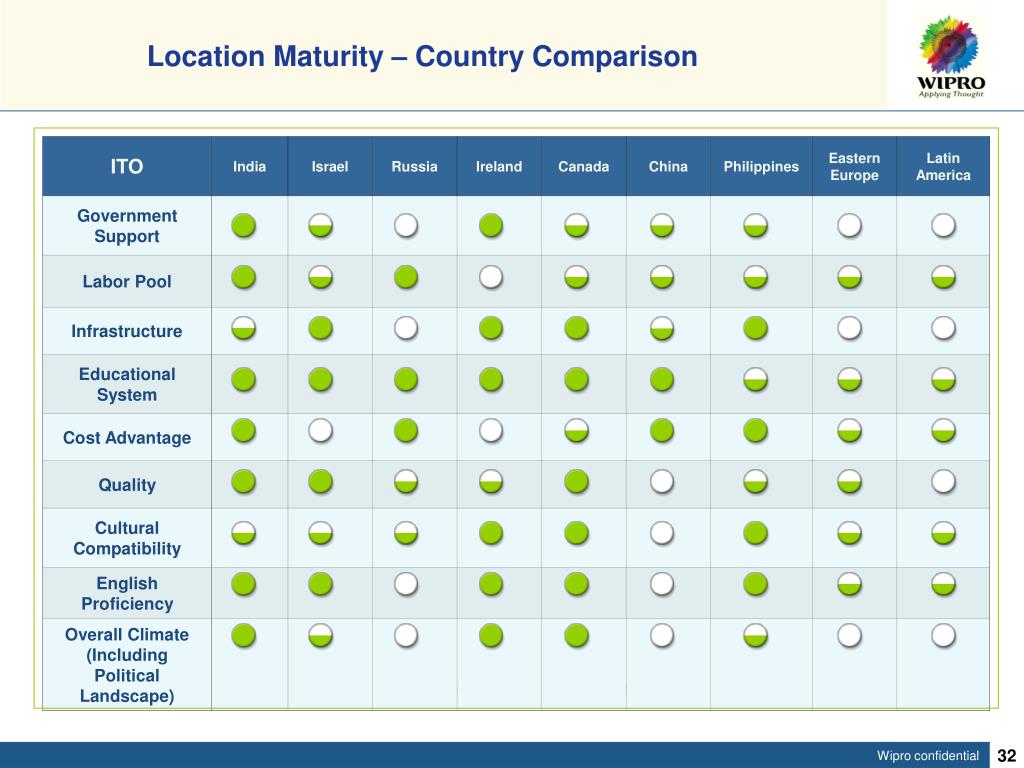Screen dimensions: 1024x768
Task: Click India's Cultural Compatibility half circle
Action: click(244, 533)
